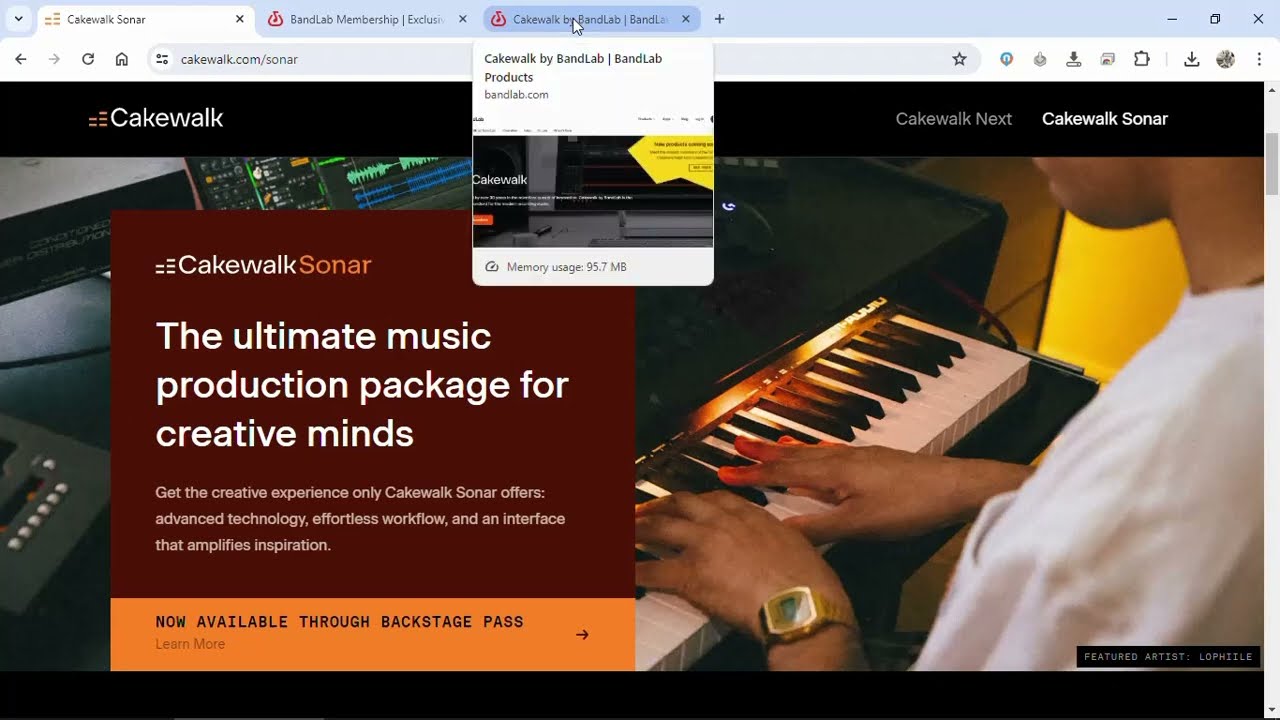Restore down the Chrome window

click(1215, 19)
